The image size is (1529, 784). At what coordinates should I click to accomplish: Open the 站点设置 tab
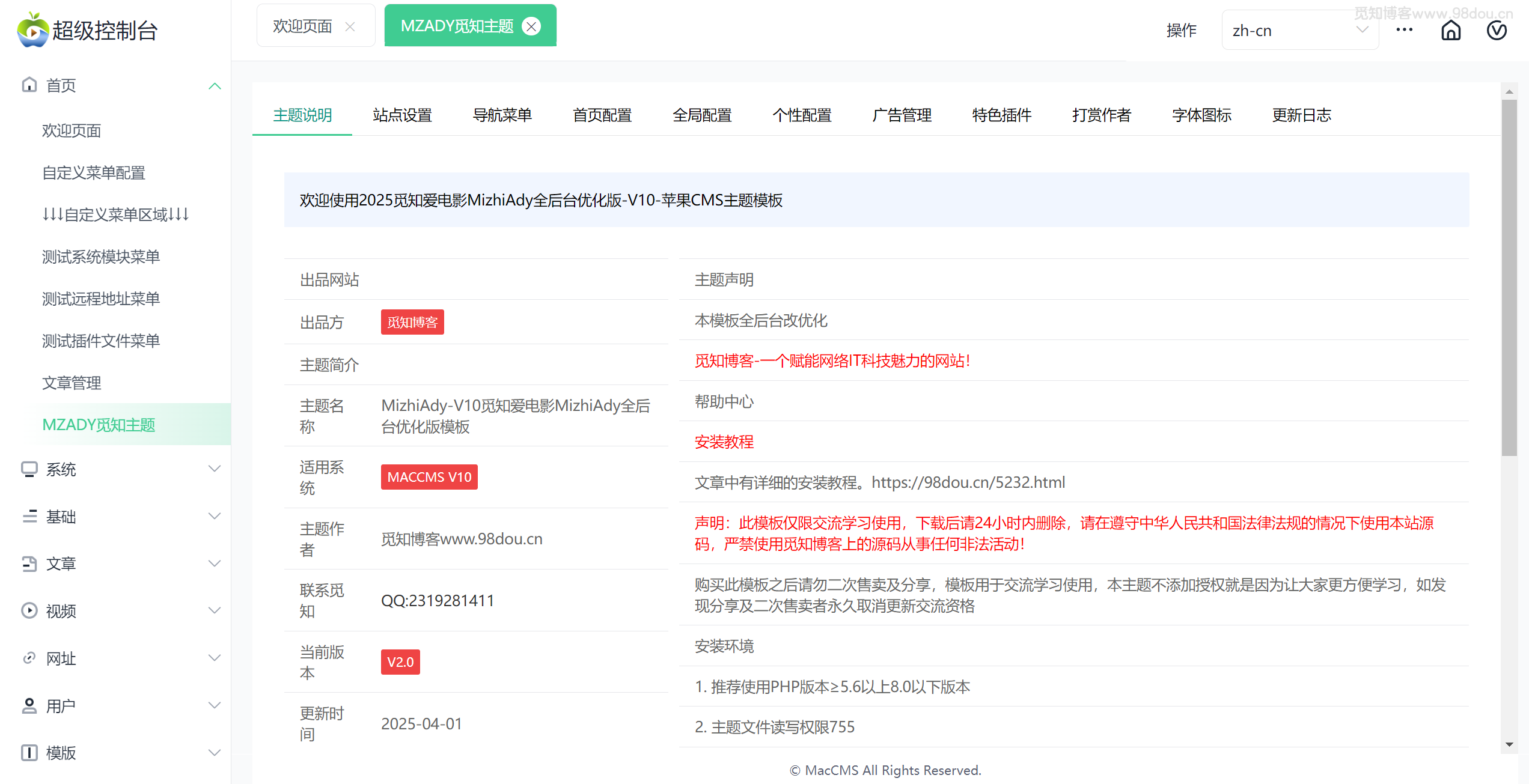coord(402,115)
